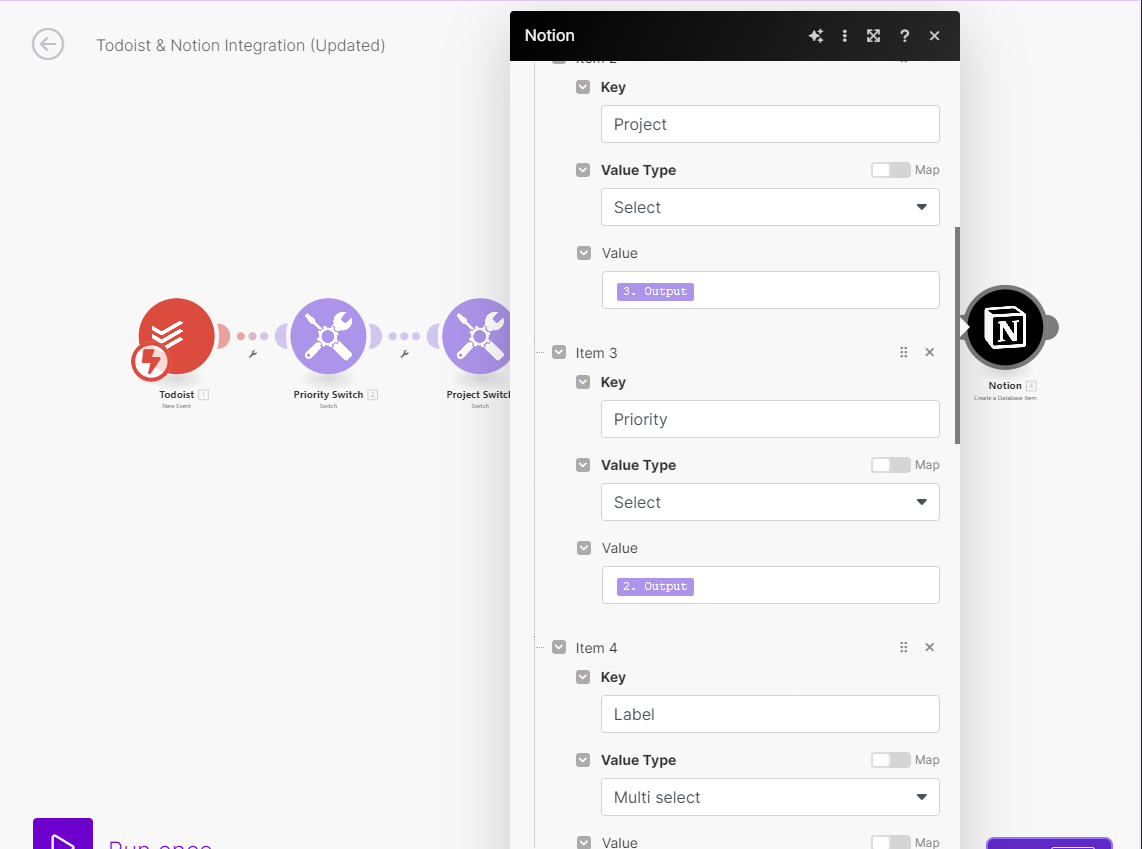
Task: Open help for the Notion module
Action: (x=905, y=36)
